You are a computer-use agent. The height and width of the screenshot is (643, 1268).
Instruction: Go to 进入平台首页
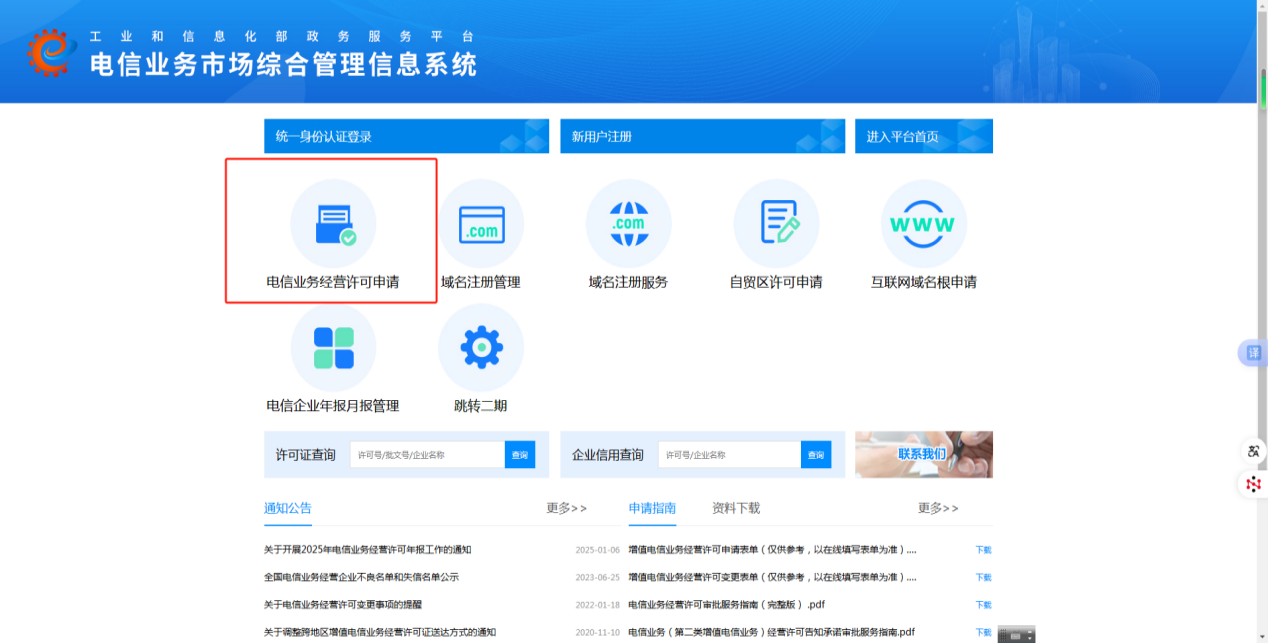click(923, 136)
